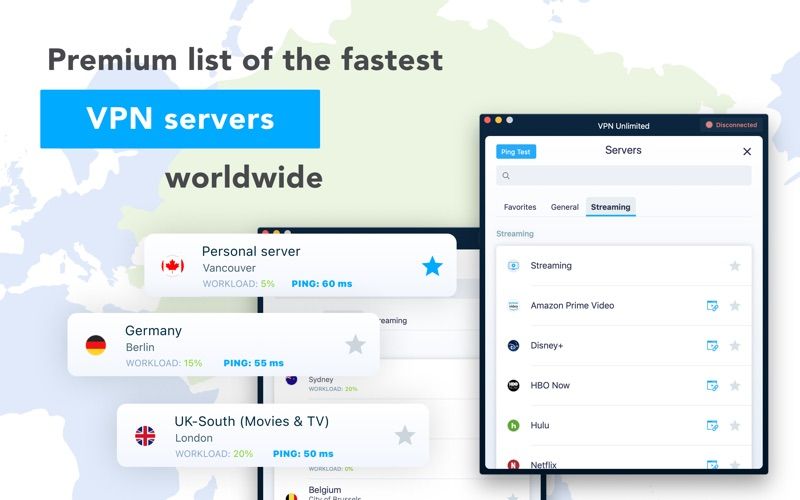Favorite Hulu with its star
This screenshot has height=500, width=800.
tap(735, 425)
